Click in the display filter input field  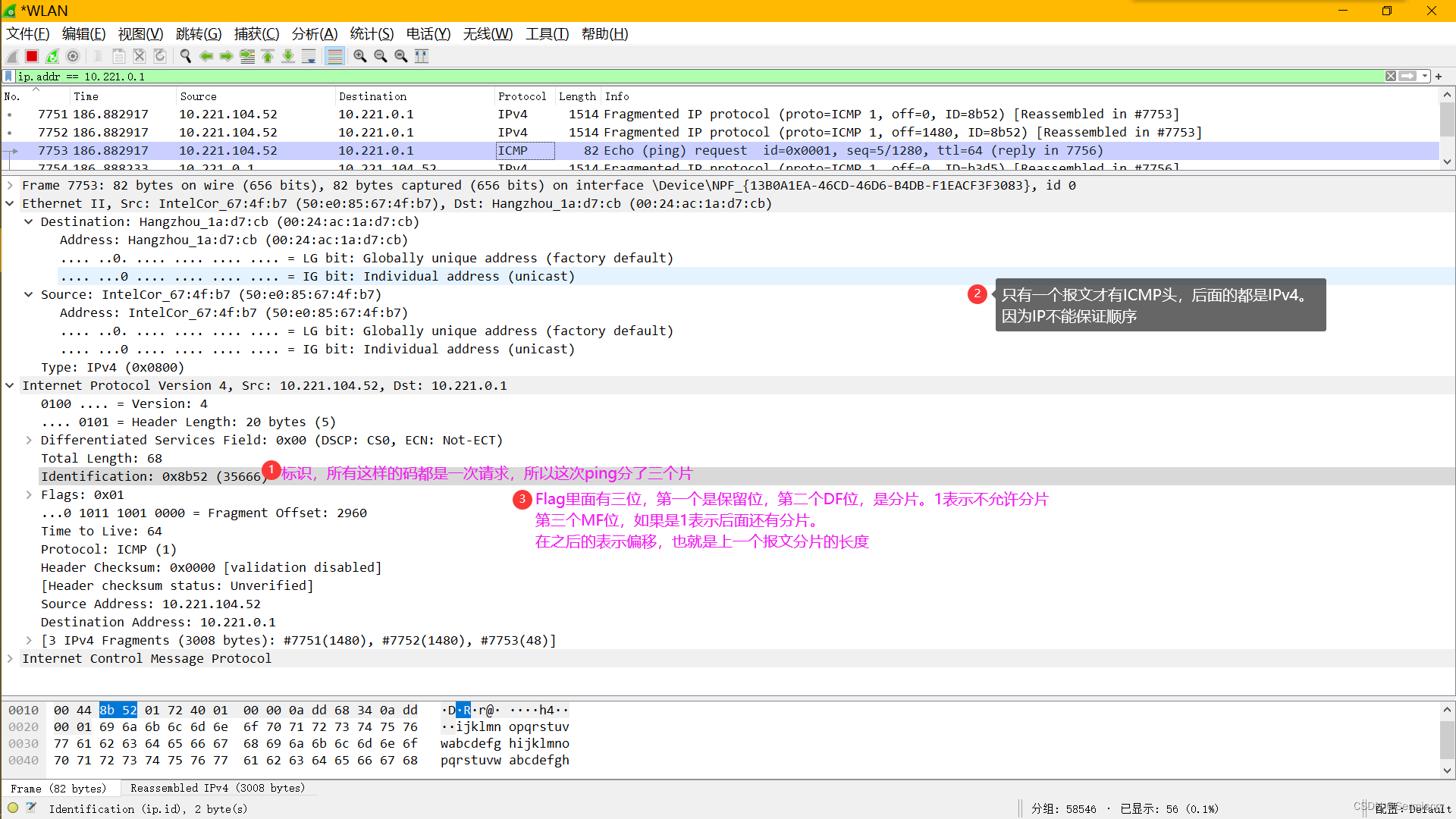pos(698,77)
